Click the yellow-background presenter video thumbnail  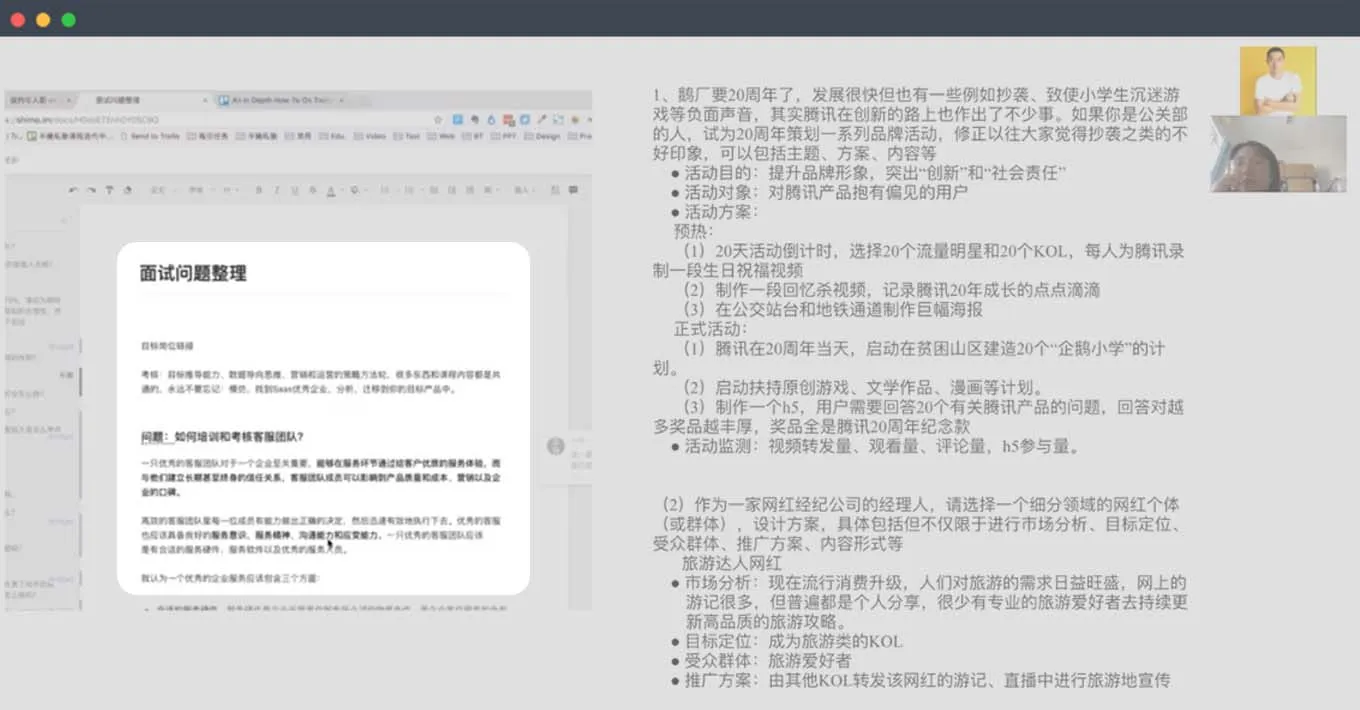coord(1277,81)
